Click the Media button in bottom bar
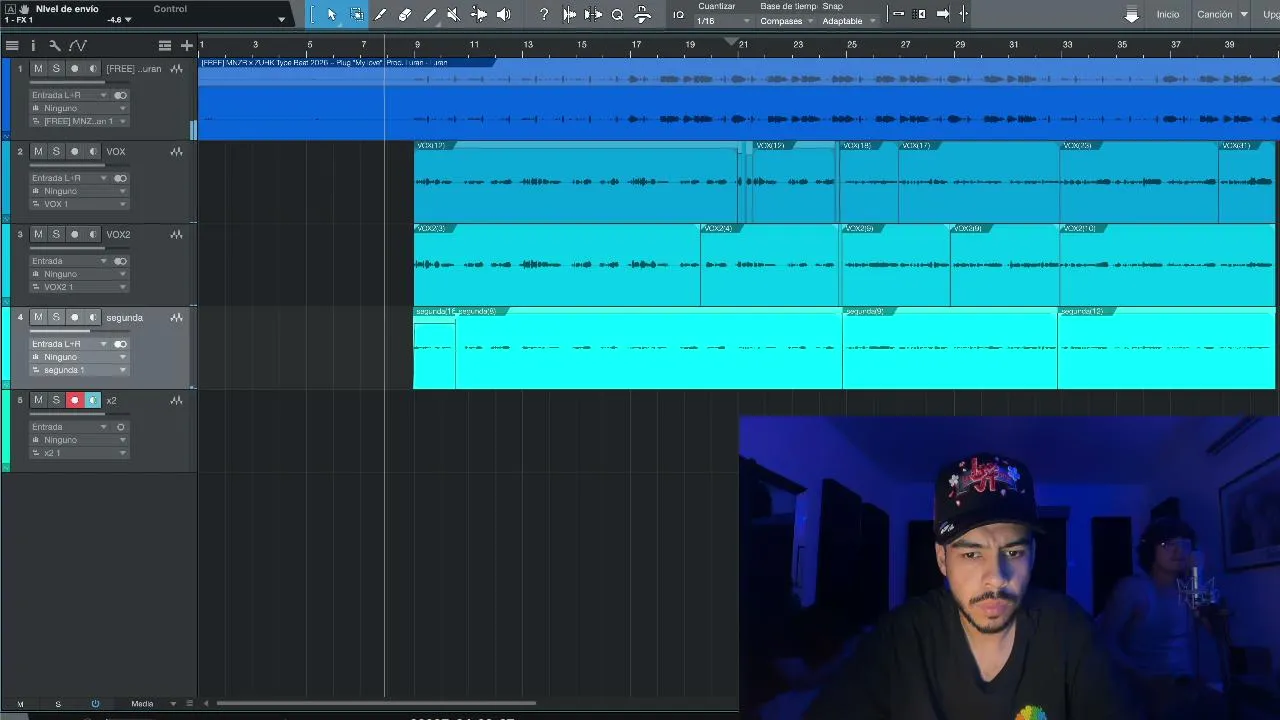The image size is (1280, 720). [x=142, y=704]
